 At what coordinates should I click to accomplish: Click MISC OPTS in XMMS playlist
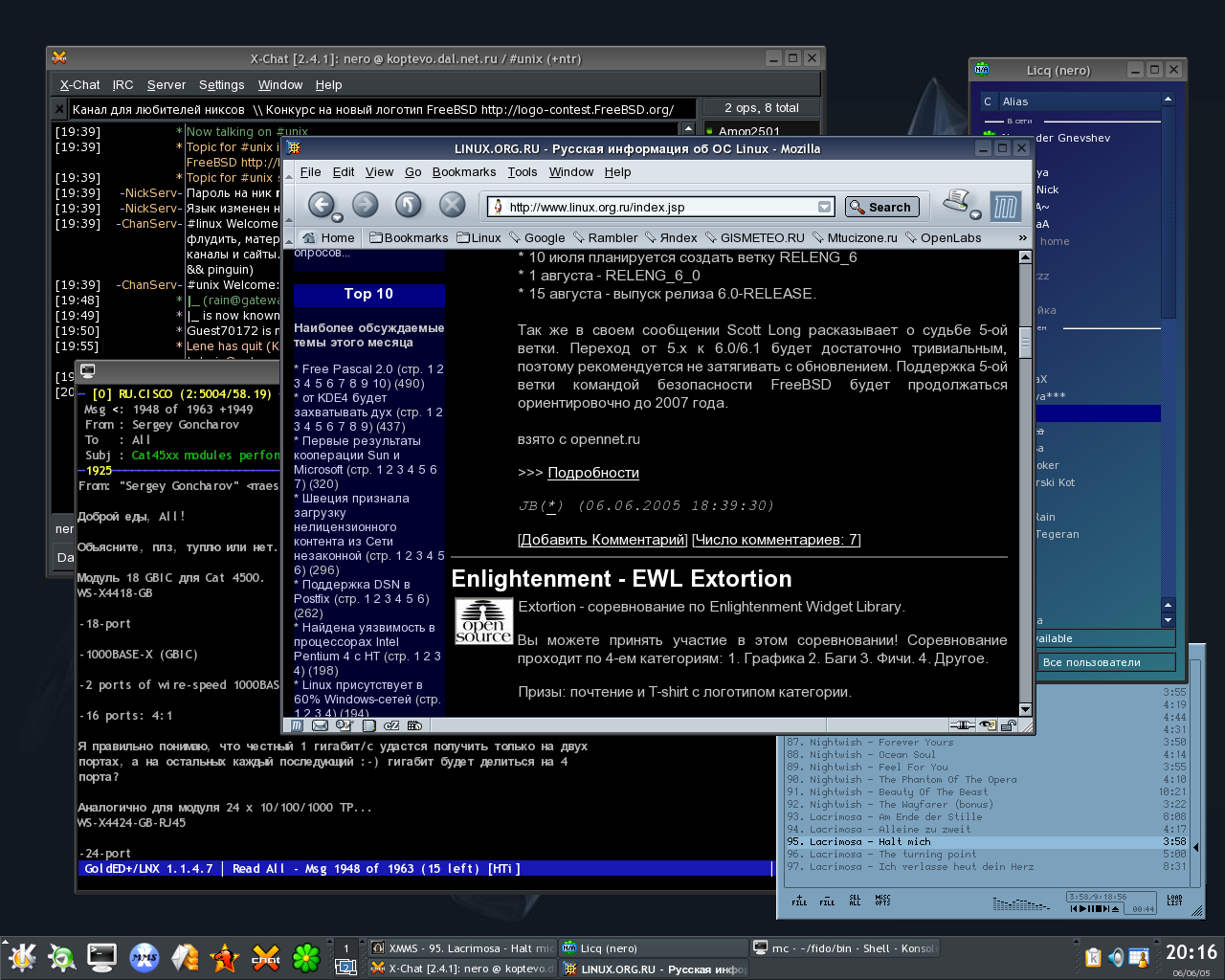tap(882, 901)
